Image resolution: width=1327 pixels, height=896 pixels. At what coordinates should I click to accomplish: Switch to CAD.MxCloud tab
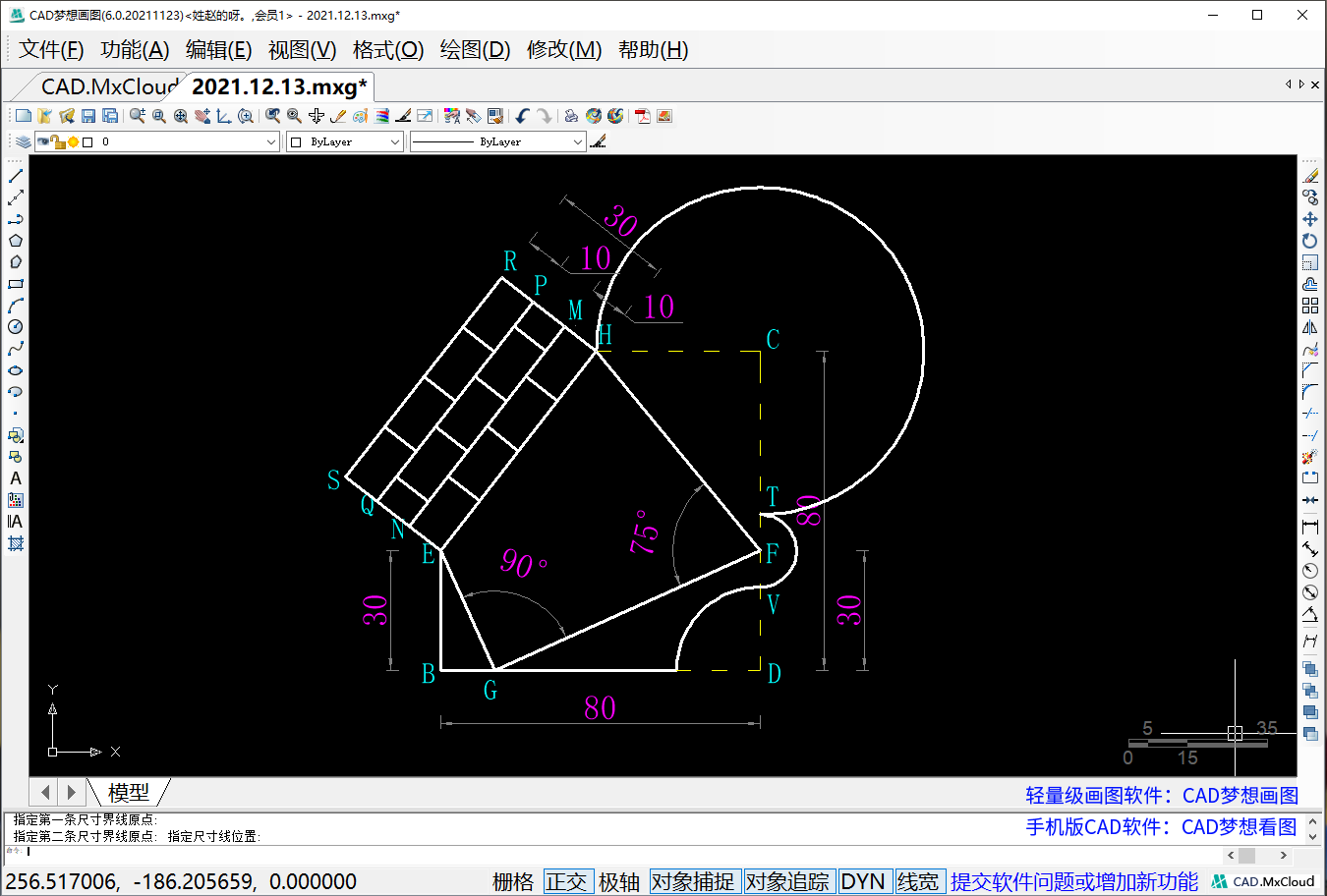(108, 86)
